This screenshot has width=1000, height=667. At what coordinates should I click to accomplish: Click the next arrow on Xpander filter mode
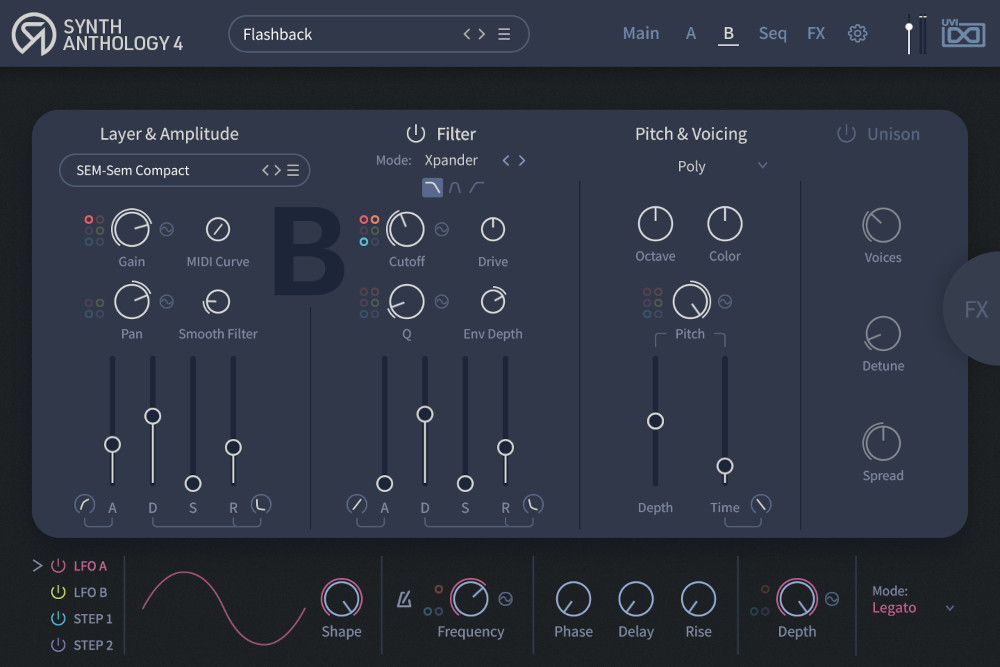[521, 160]
